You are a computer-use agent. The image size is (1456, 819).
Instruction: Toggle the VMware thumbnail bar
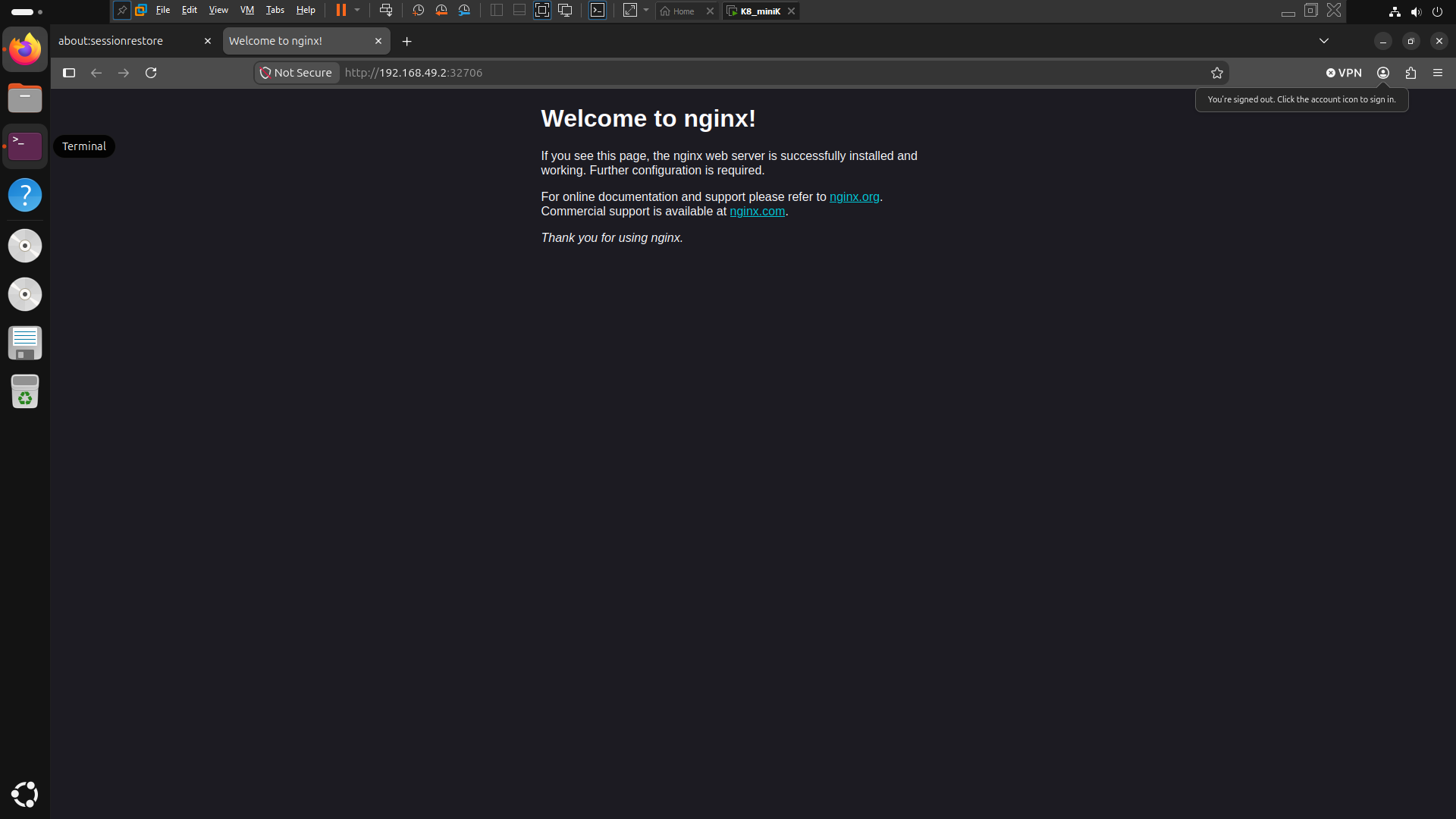pos(519,11)
